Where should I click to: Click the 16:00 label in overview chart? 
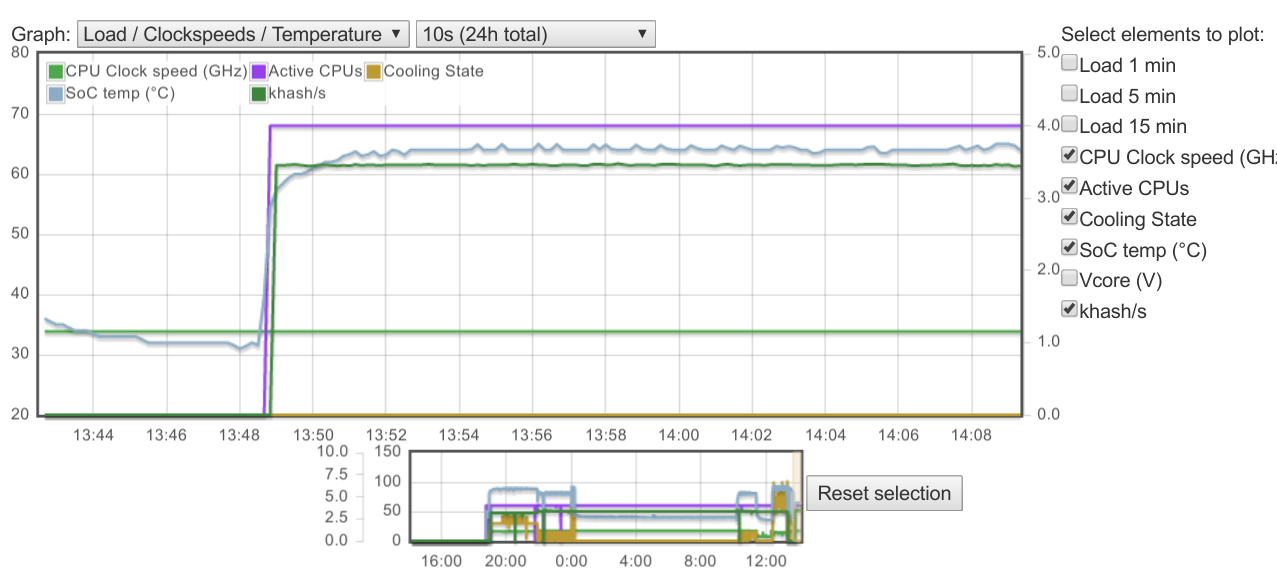440,562
